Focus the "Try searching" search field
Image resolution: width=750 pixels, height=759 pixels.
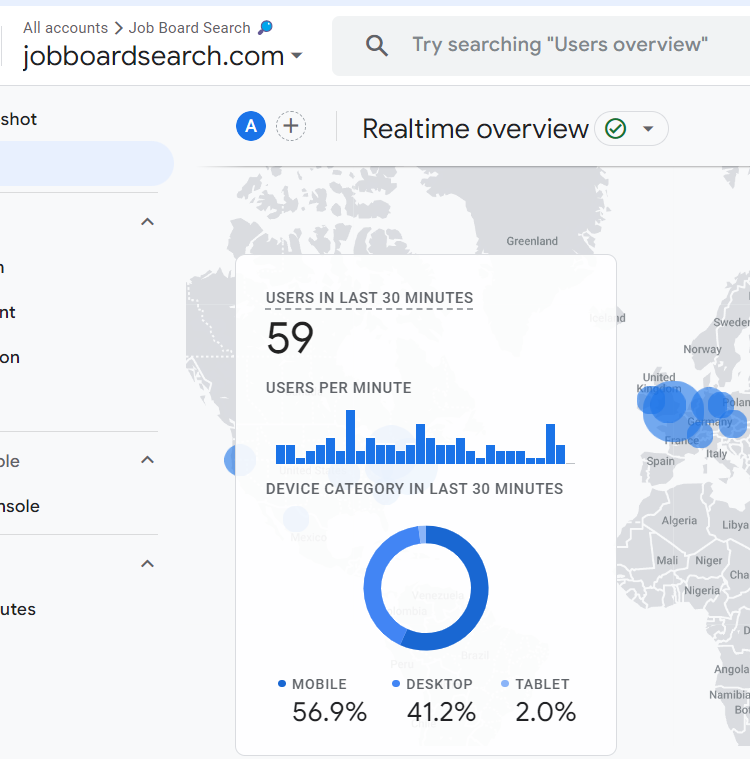click(541, 46)
